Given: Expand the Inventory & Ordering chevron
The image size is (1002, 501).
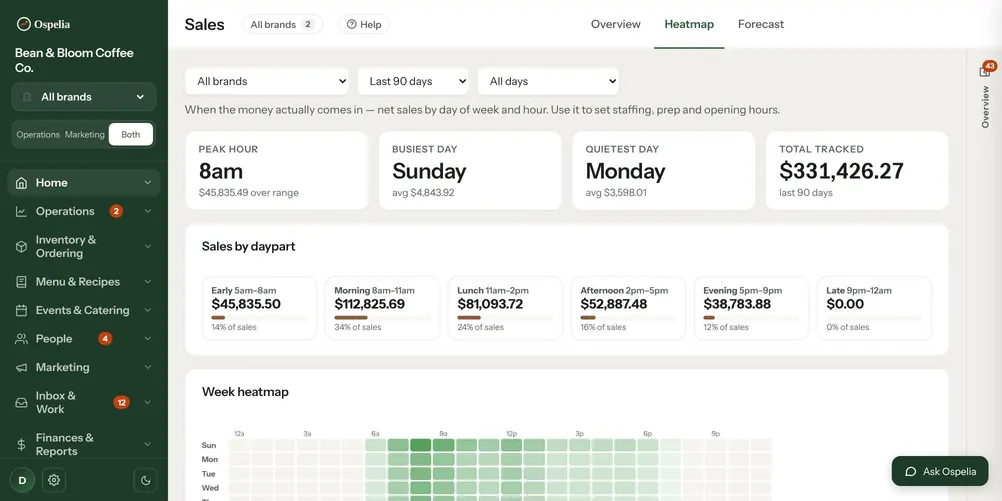Looking at the screenshot, I should point(148,247).
